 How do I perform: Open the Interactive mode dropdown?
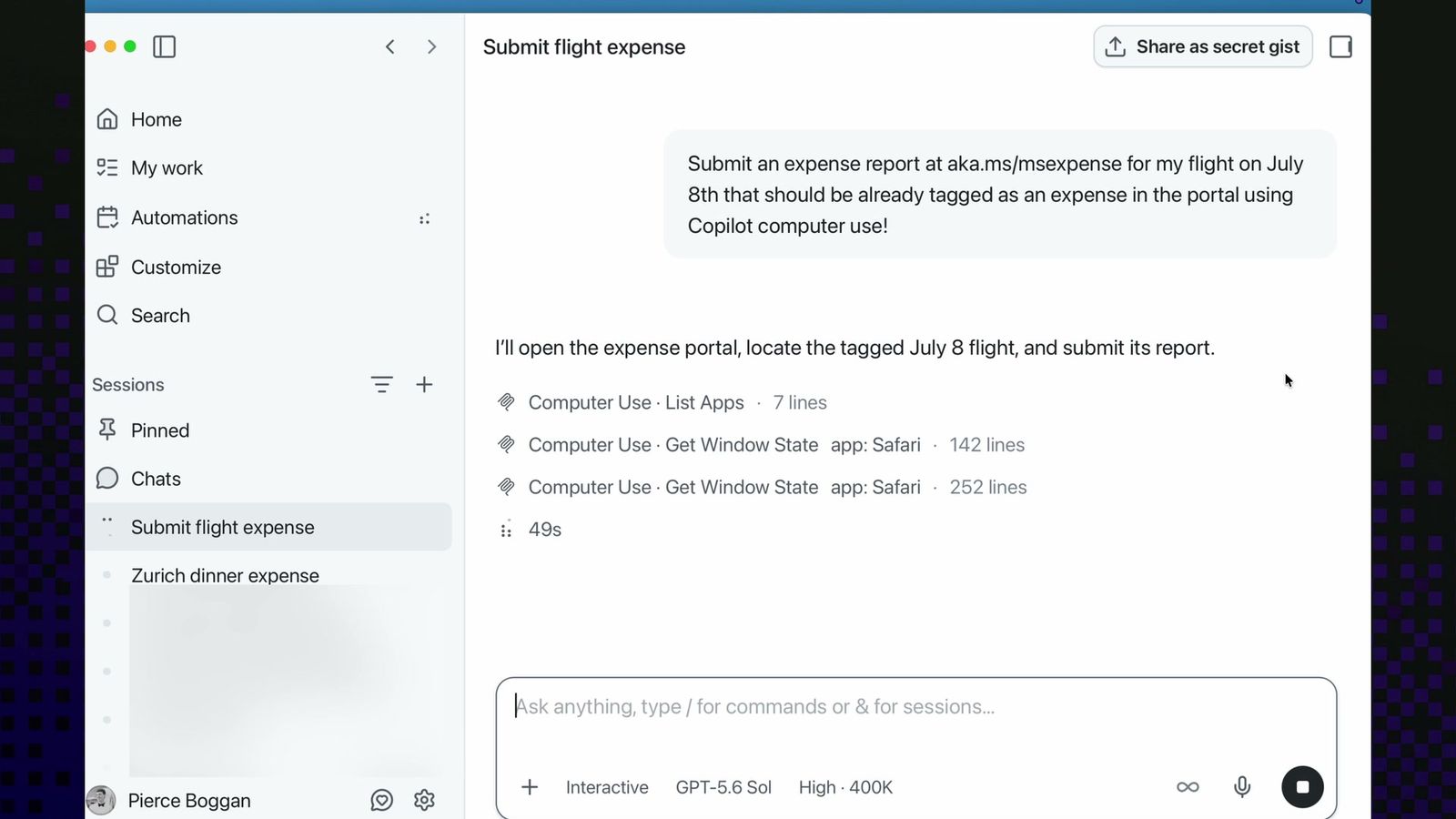click(x=607, y=787)
